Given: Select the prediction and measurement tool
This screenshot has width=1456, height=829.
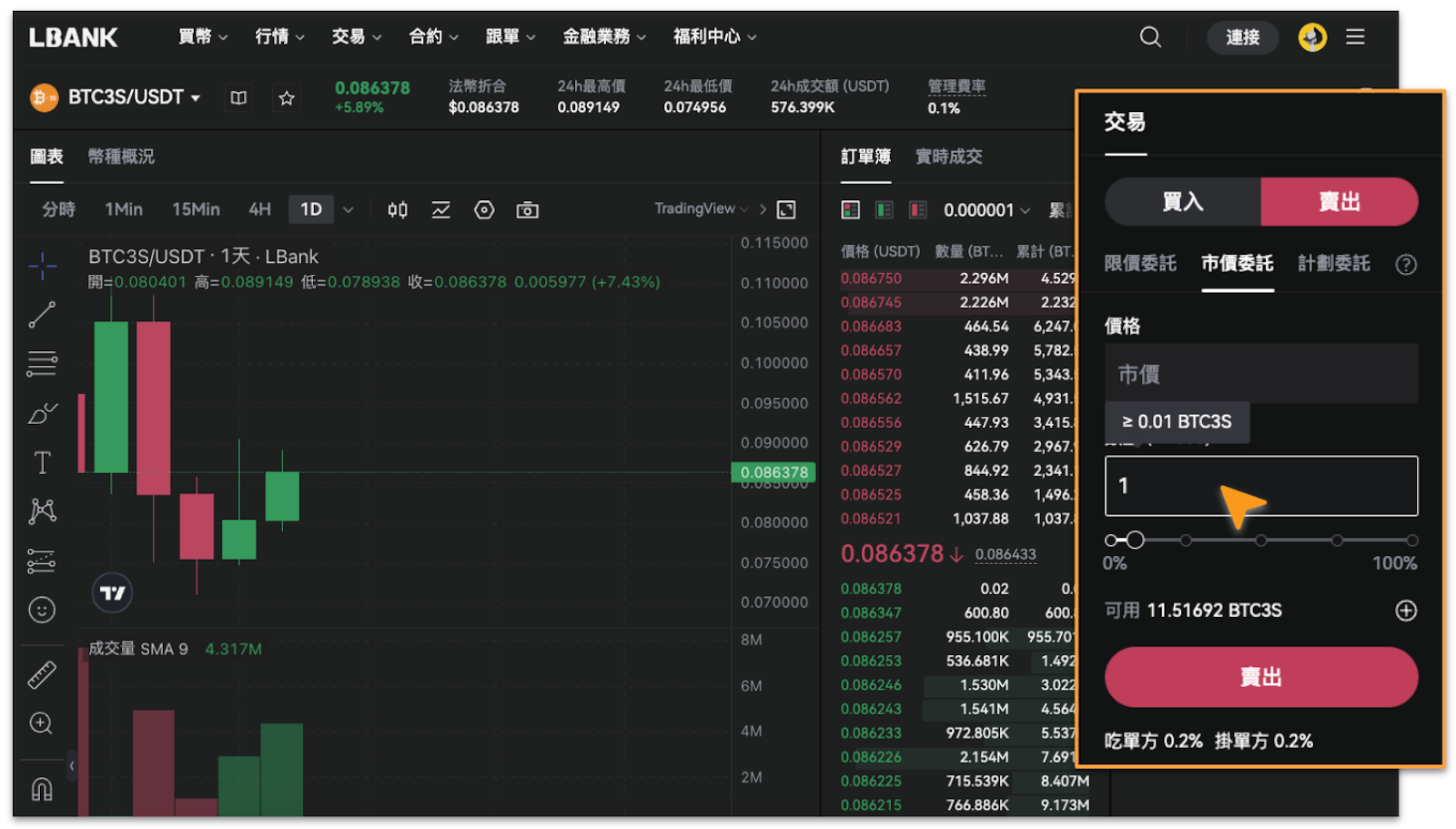Looking at the screenshot, I should click(42, 561).
